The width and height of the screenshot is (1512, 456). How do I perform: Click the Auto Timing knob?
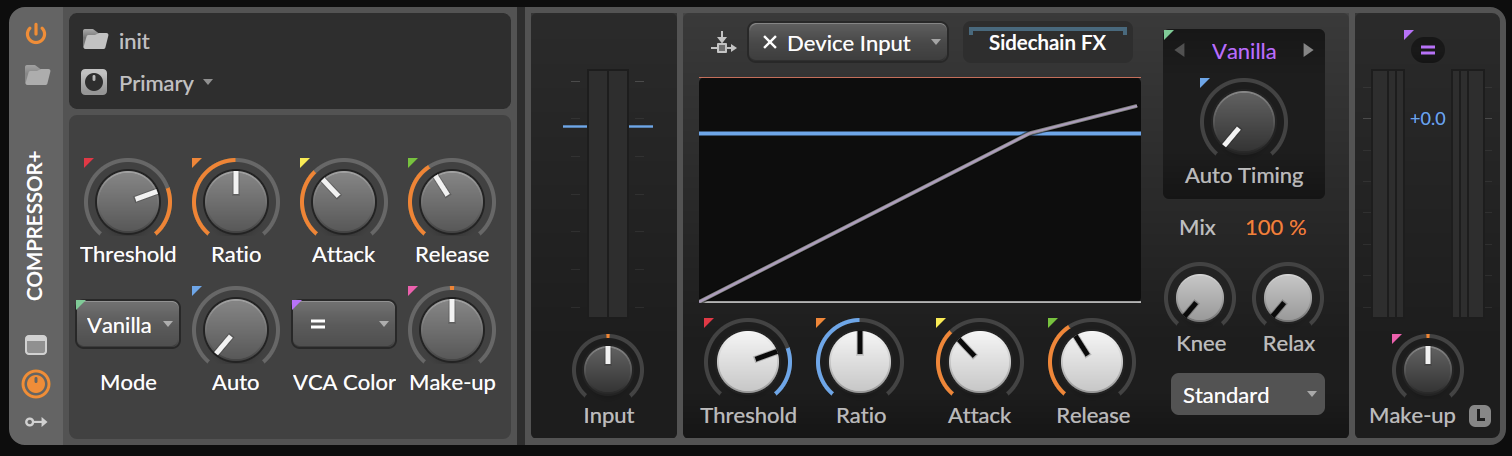point(1243,122)
